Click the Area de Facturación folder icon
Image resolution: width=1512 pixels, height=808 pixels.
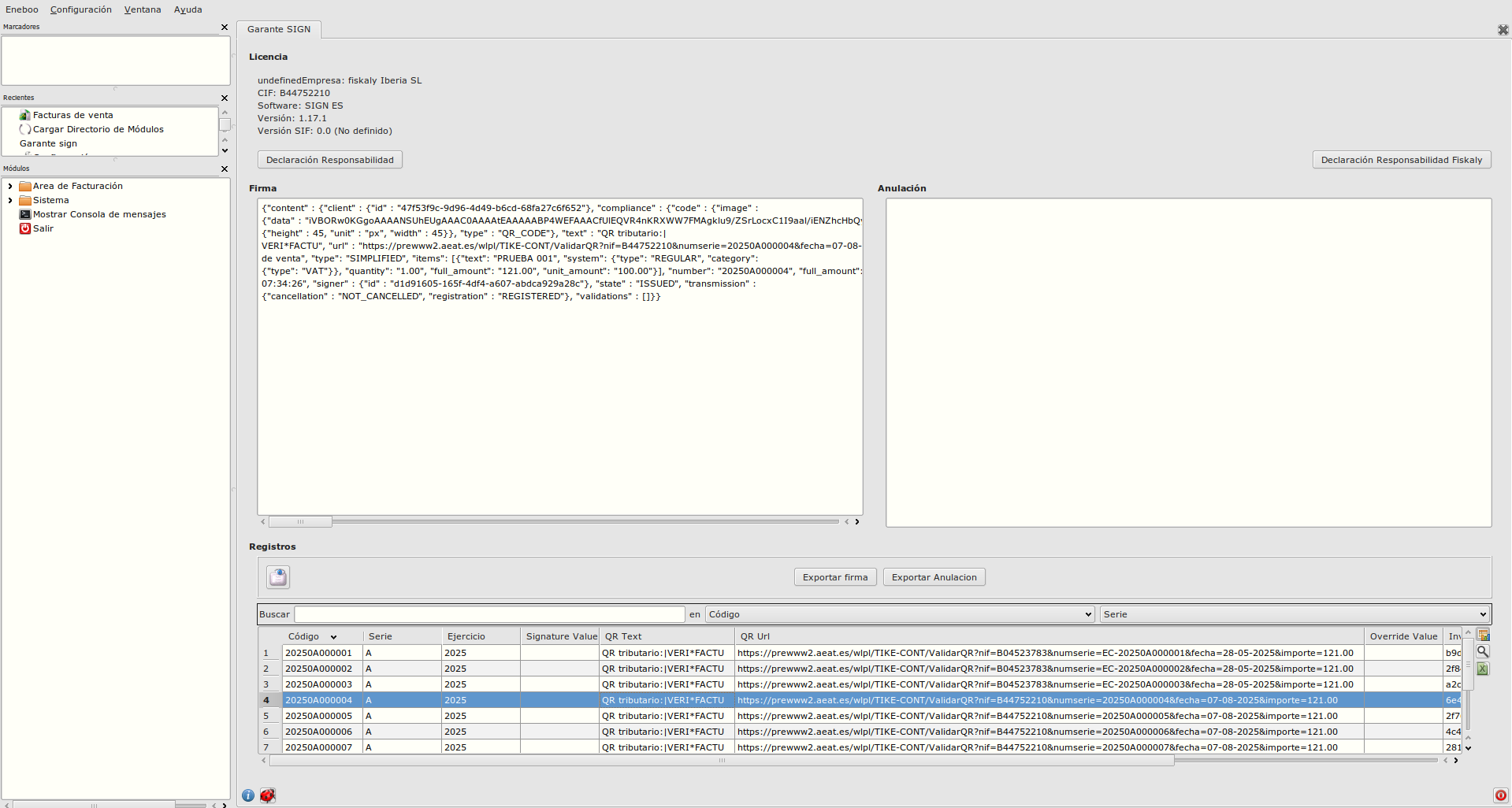[x=25, y=186]
